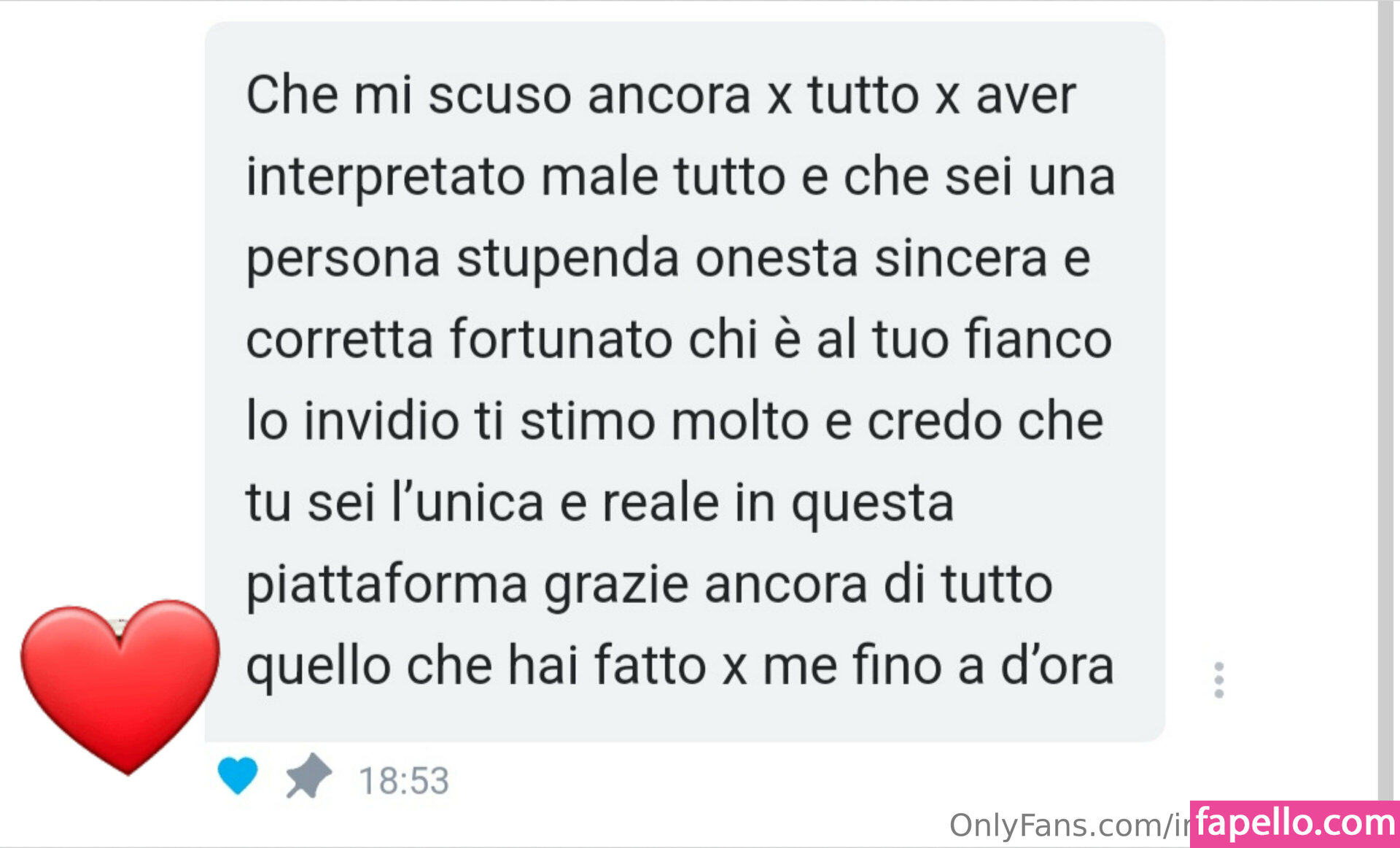Click the pink fapello.com badge
The width and height of the screenshot is (1400, 848).
[x=1295, y=824]
